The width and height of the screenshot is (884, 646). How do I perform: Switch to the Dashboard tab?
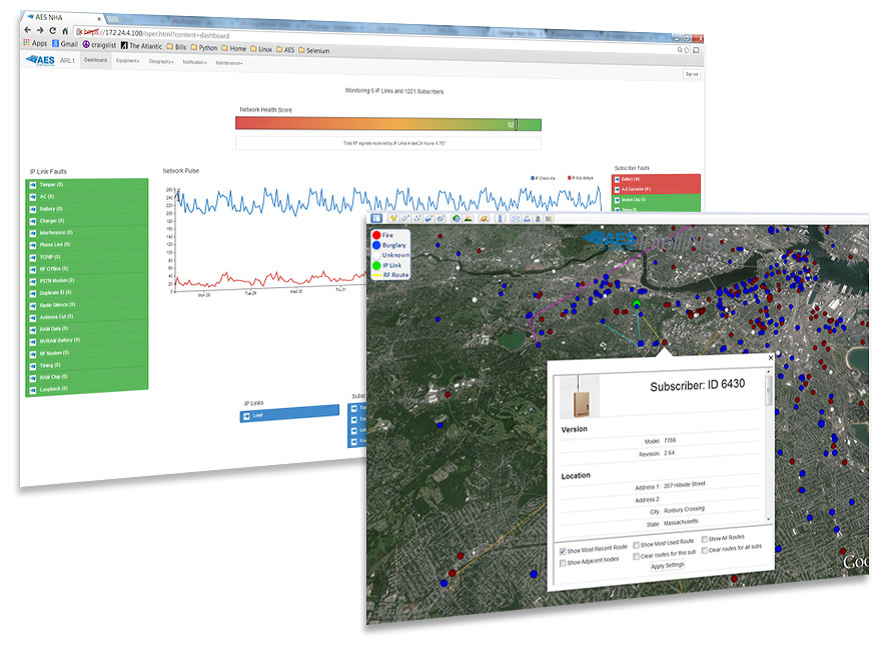point(95,60)
